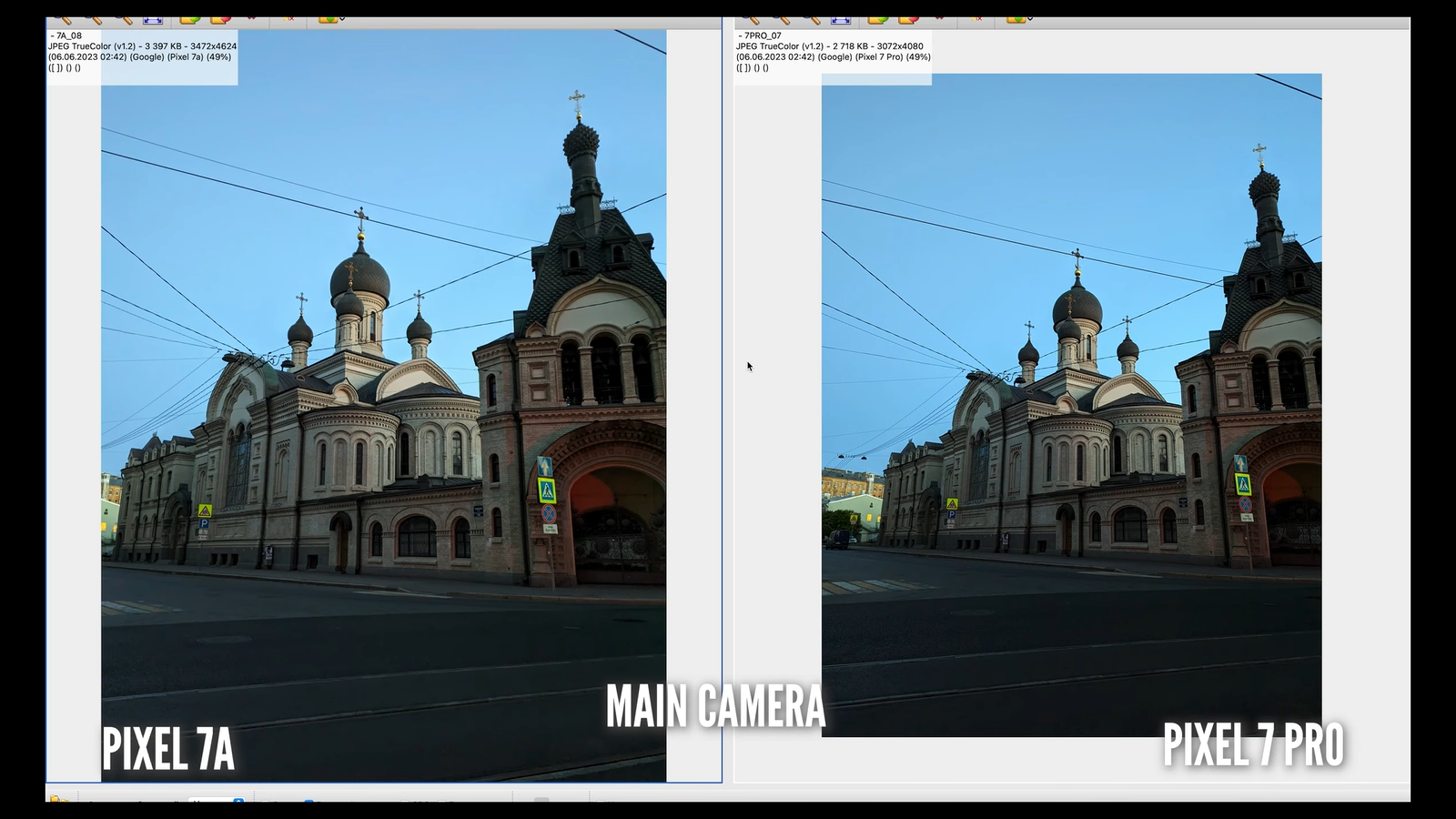Click the red-arrow folder icon in right pane
Image resolution: width=1456 pixels, height=819 pixels.
pos(908,19)
